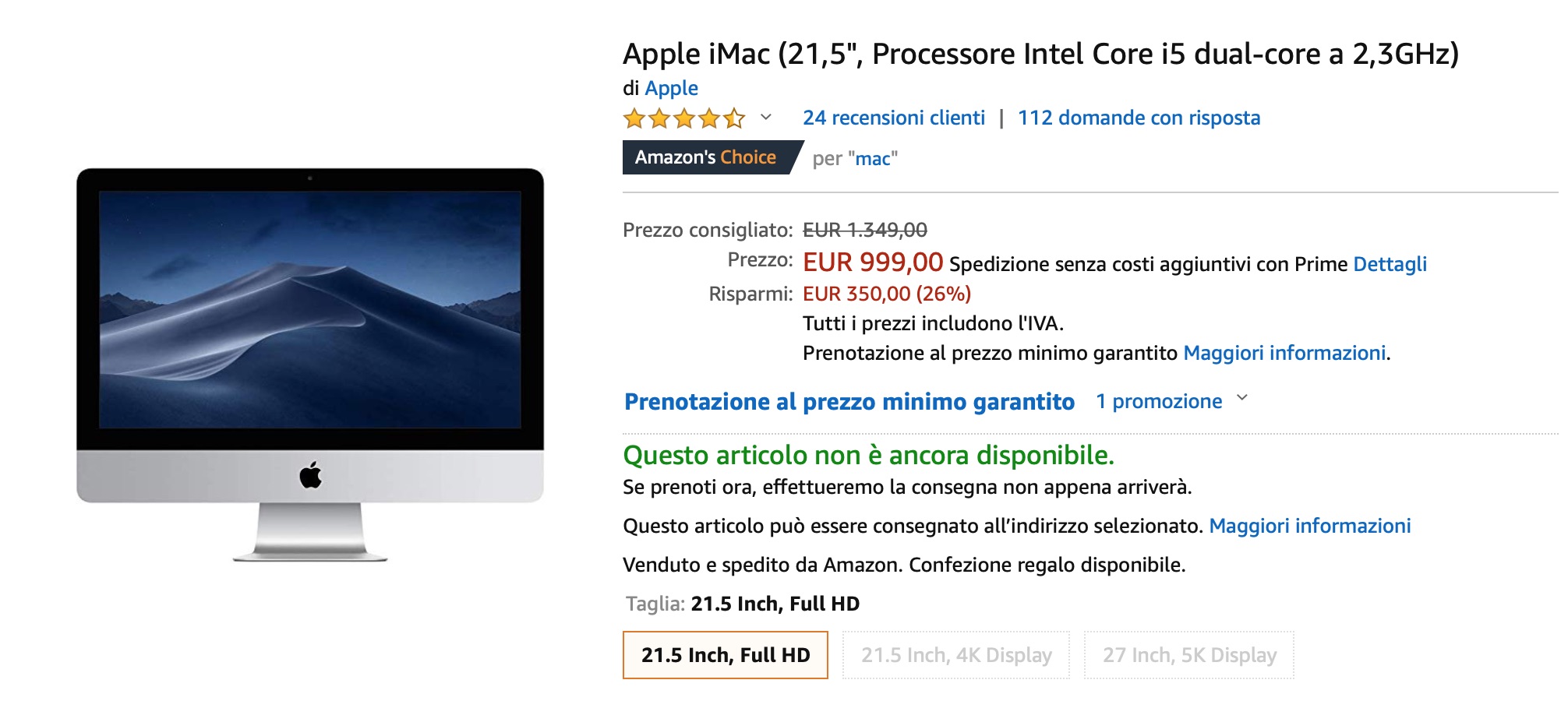This screenshot has height=701, width=1568.
Task: Click the Apple iMac product title
Action: click(x=1040, y=54)
